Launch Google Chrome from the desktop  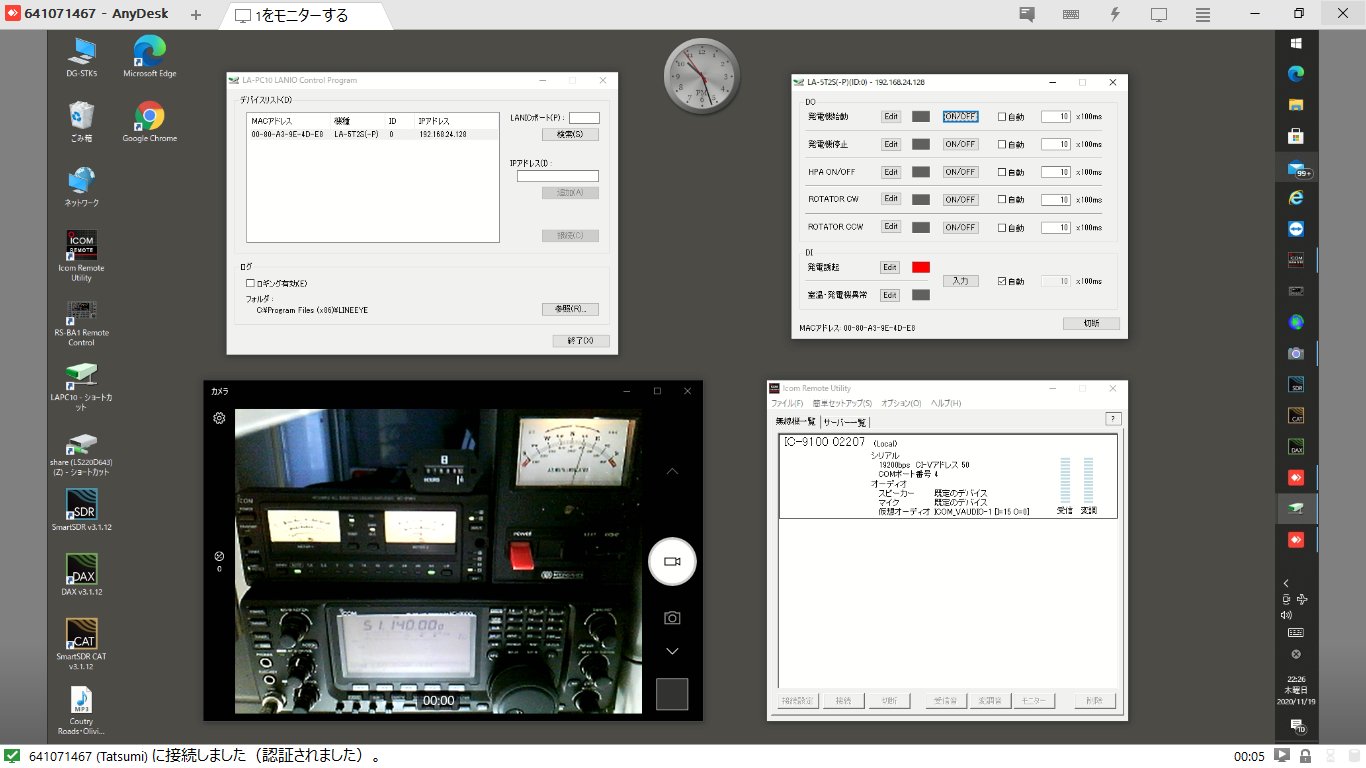coord(149,117)
